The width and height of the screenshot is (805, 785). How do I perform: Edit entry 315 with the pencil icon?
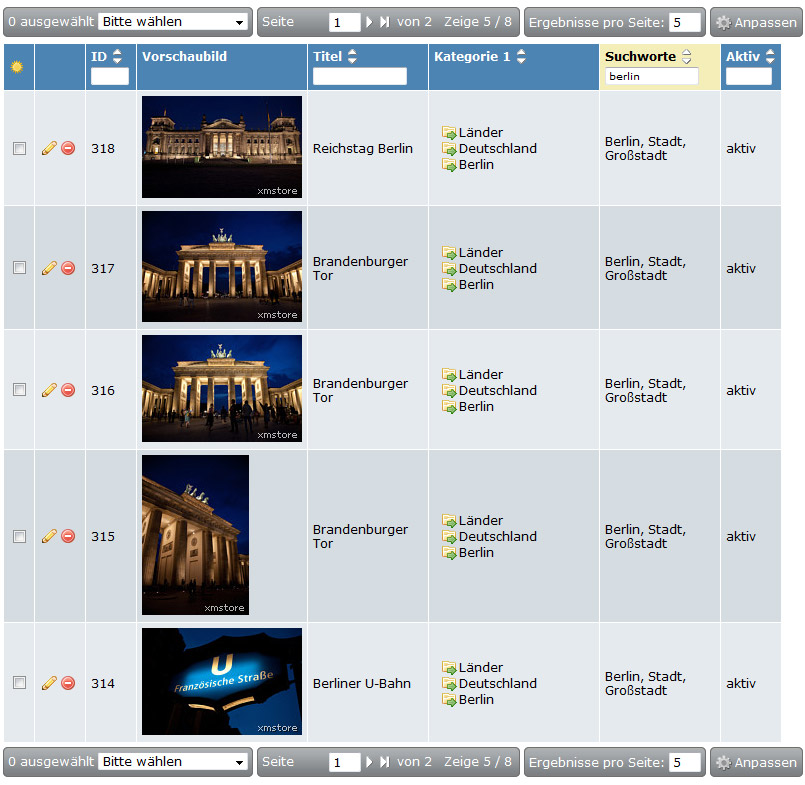(49, 536)
